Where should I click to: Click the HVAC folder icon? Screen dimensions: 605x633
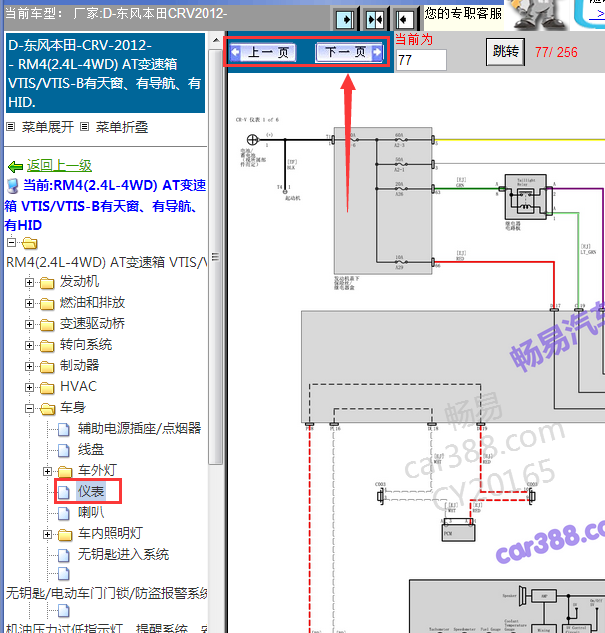click(x=47, y=388)
